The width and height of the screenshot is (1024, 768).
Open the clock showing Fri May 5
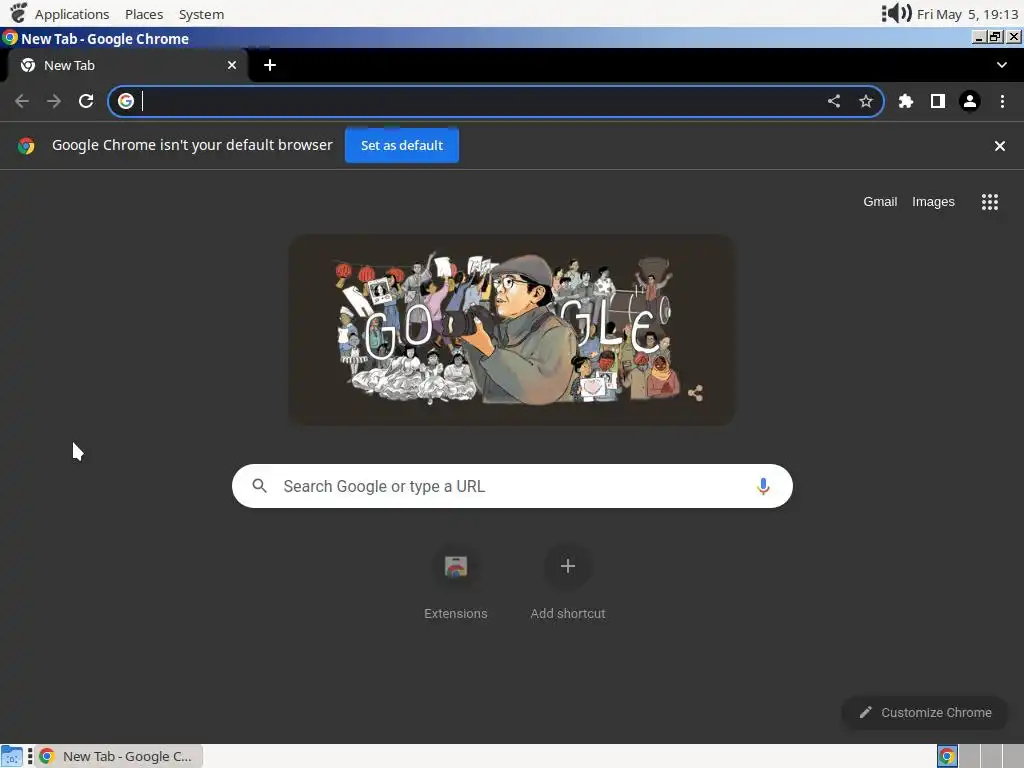click(967, 14)
